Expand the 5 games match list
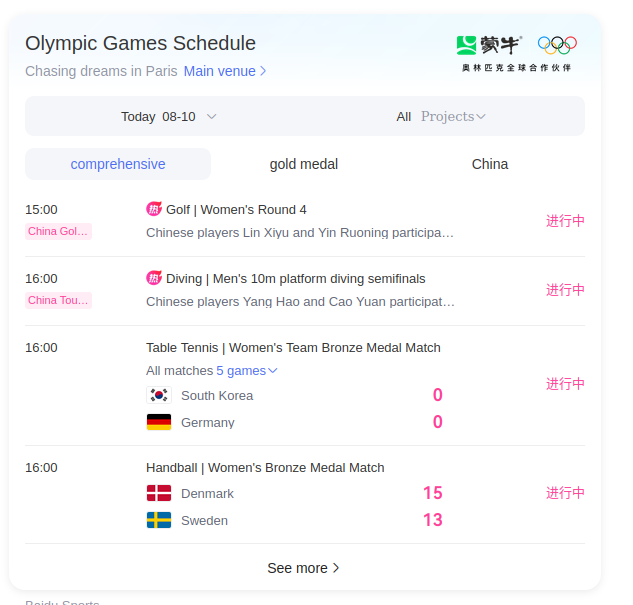633x605 pixels. [x=247, y=371]
